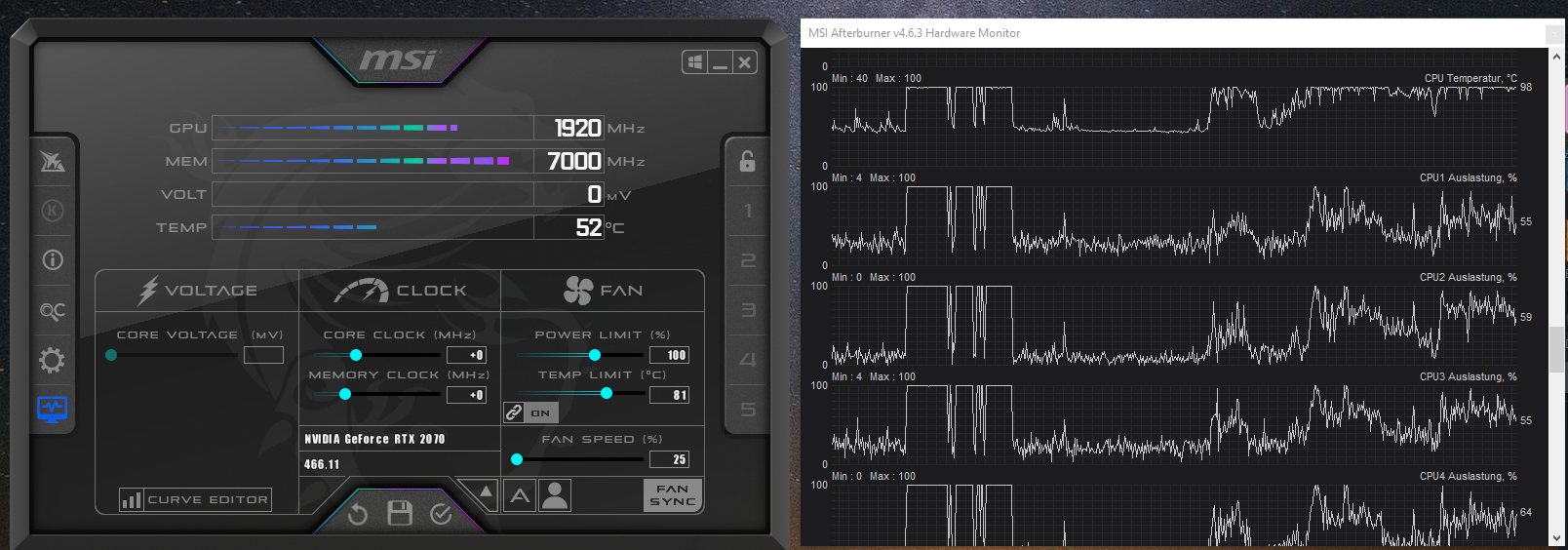The image size is (1568, 550).
Task: Click the 'CPU4 Auslastung, %' graph label
Action: pos(1469,476)
